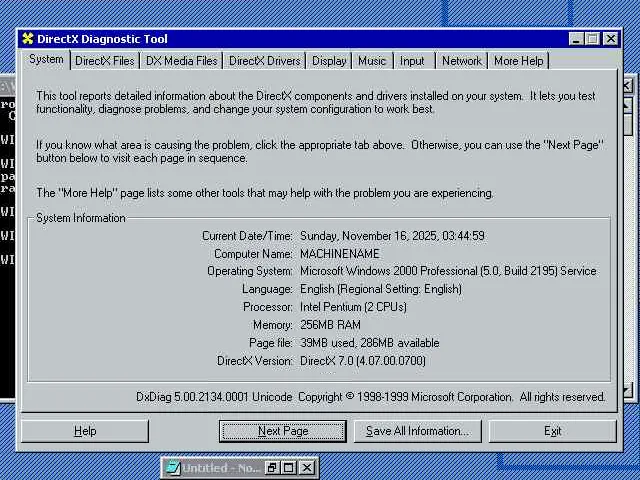Viewport: 640px width, 480px height.
Task: Maximize the minimized Untitled Notepad window
Action: pos(289,468)
